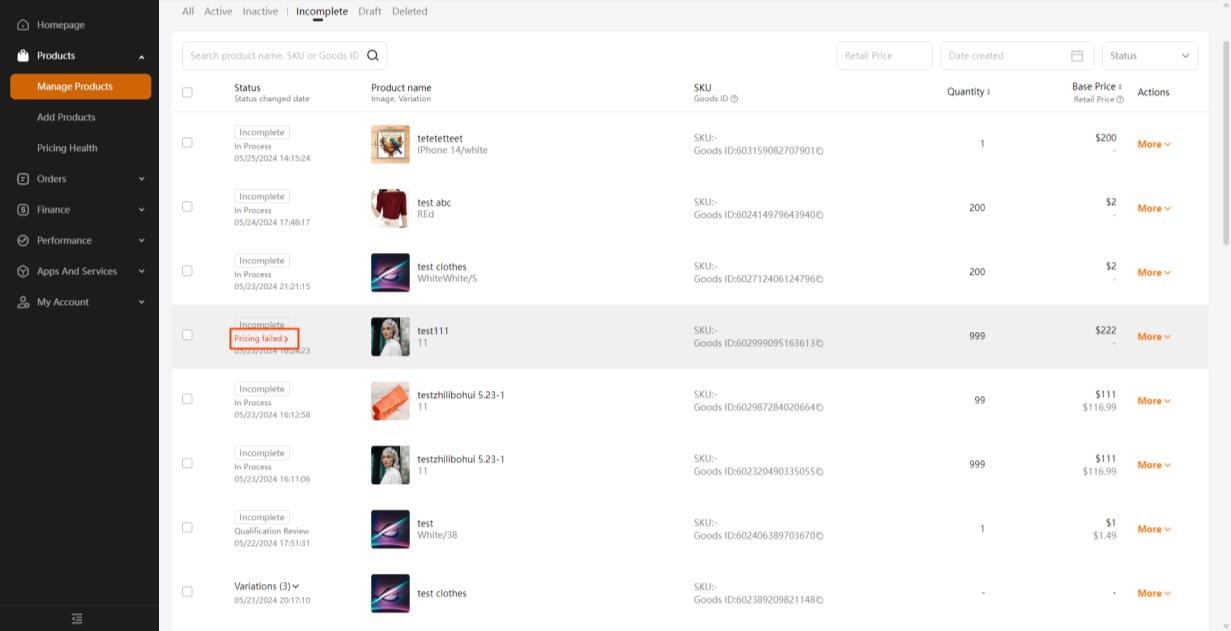Check the select-all checkbox in header

click(187, 92)
